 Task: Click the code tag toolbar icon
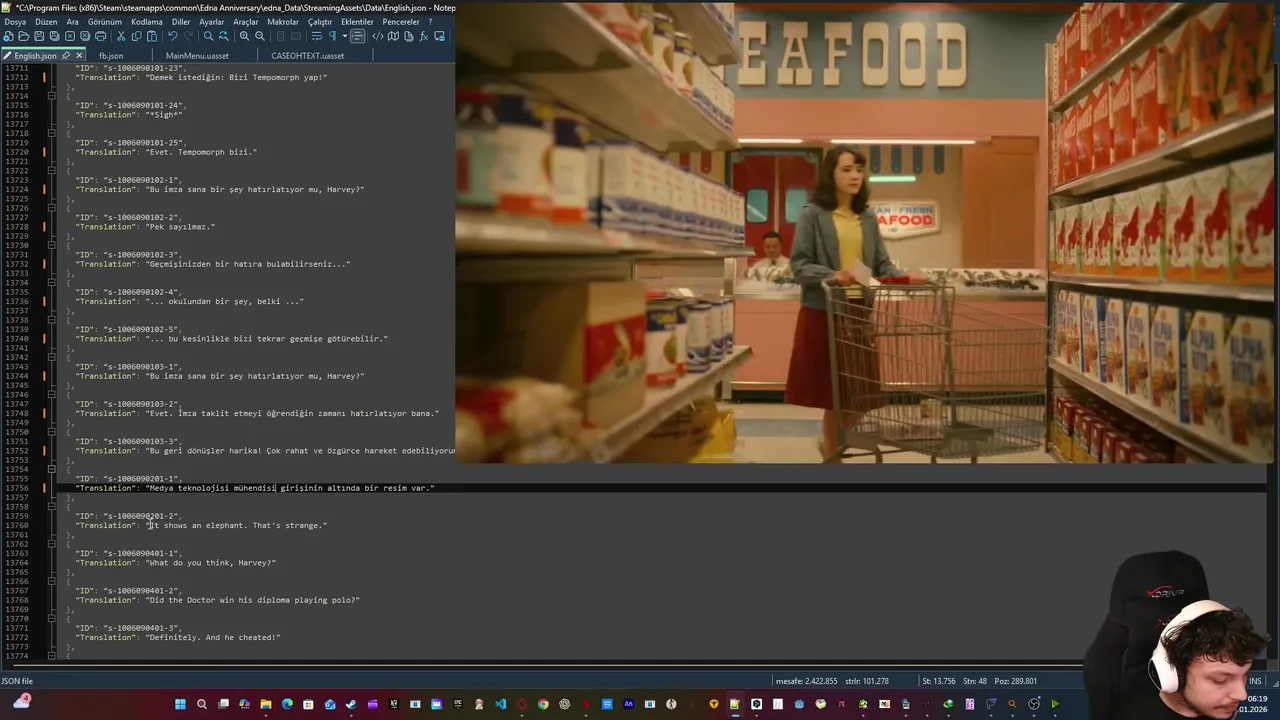(378, 36)
